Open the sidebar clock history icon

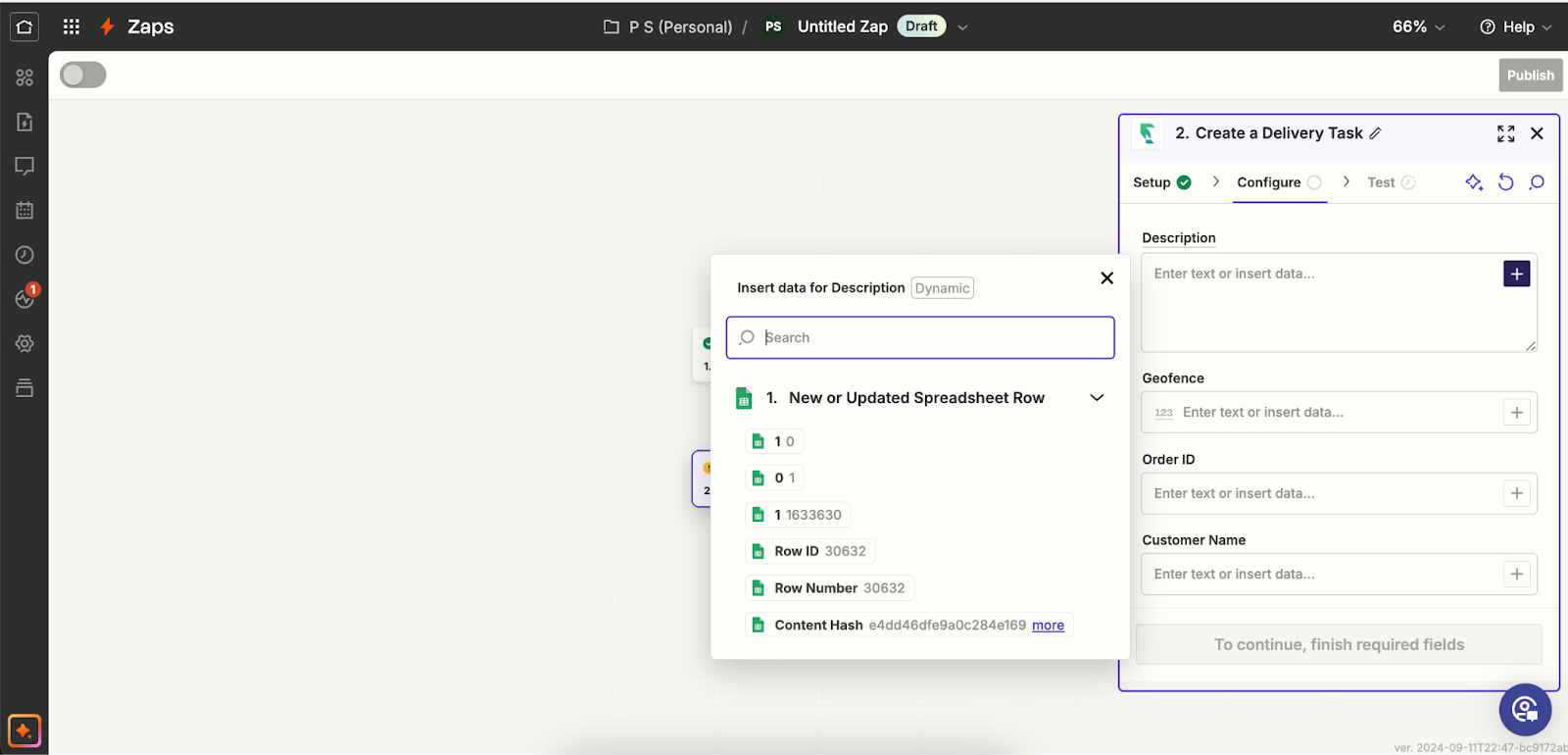(x=24, y=255)
